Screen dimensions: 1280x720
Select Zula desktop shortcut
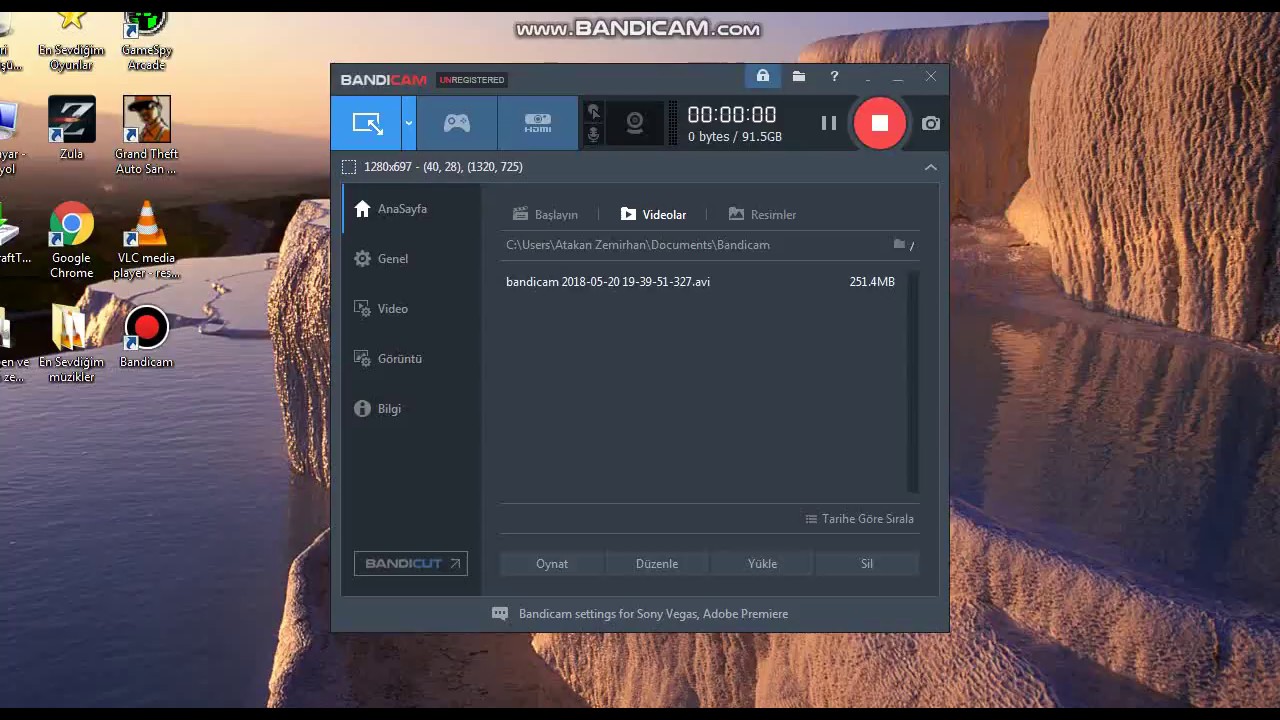tap(72, 128)
